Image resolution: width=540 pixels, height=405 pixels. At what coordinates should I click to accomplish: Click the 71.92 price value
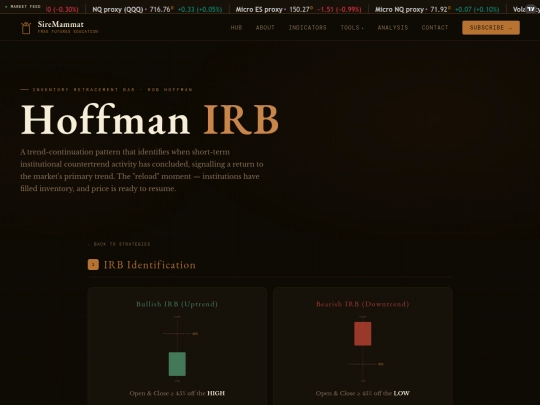click(439, 9)
